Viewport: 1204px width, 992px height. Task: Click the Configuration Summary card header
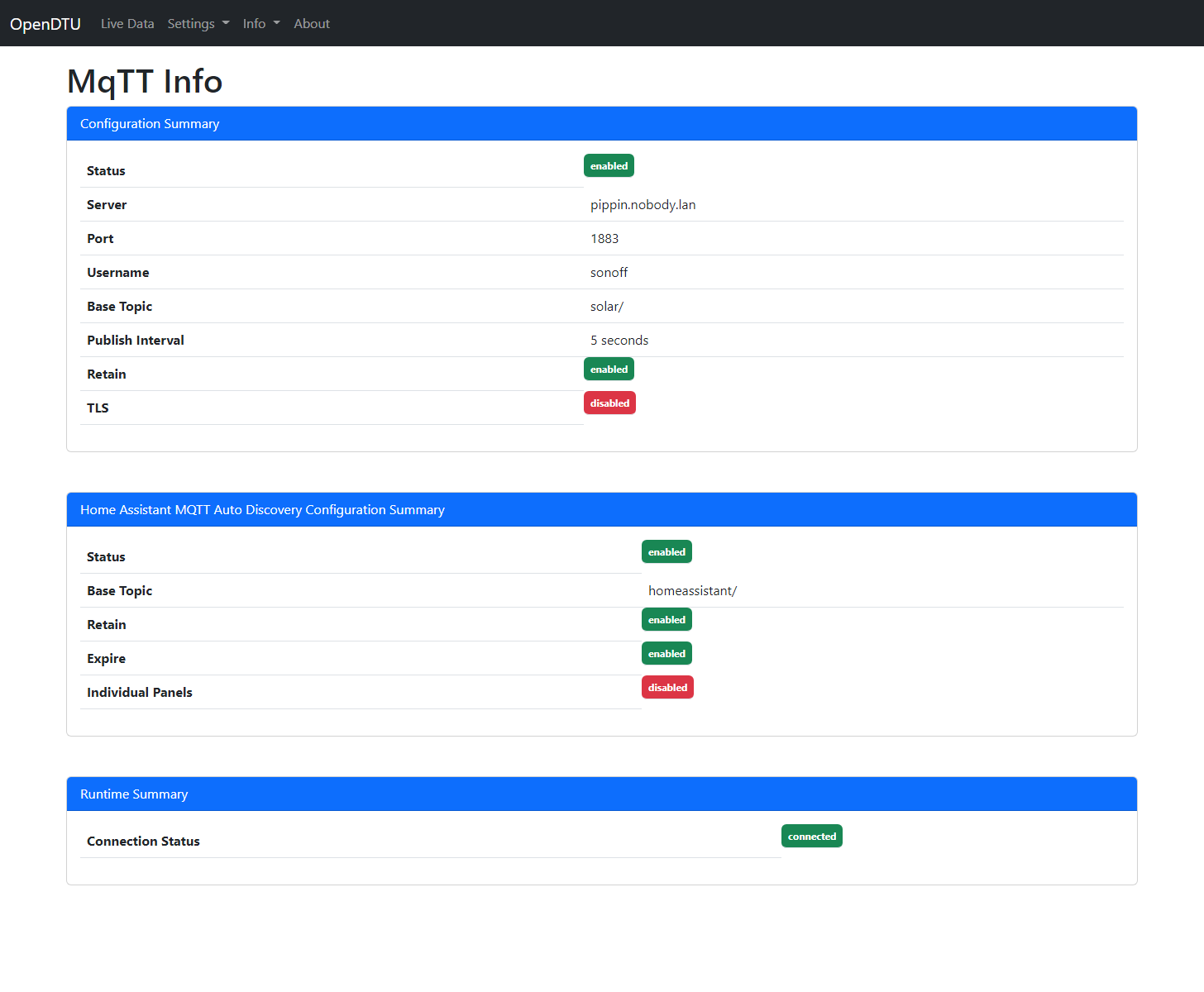pos(150,124)
